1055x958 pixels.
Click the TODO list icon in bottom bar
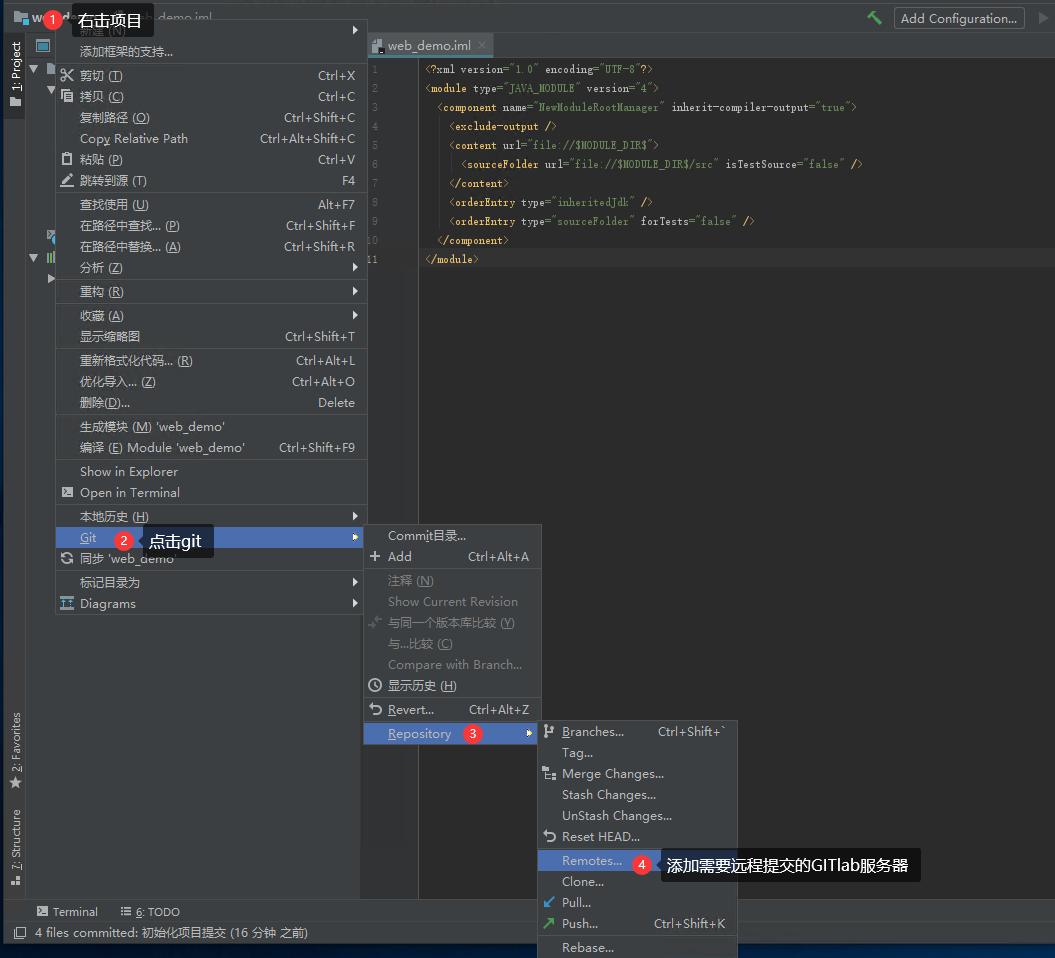coord(126,911)
